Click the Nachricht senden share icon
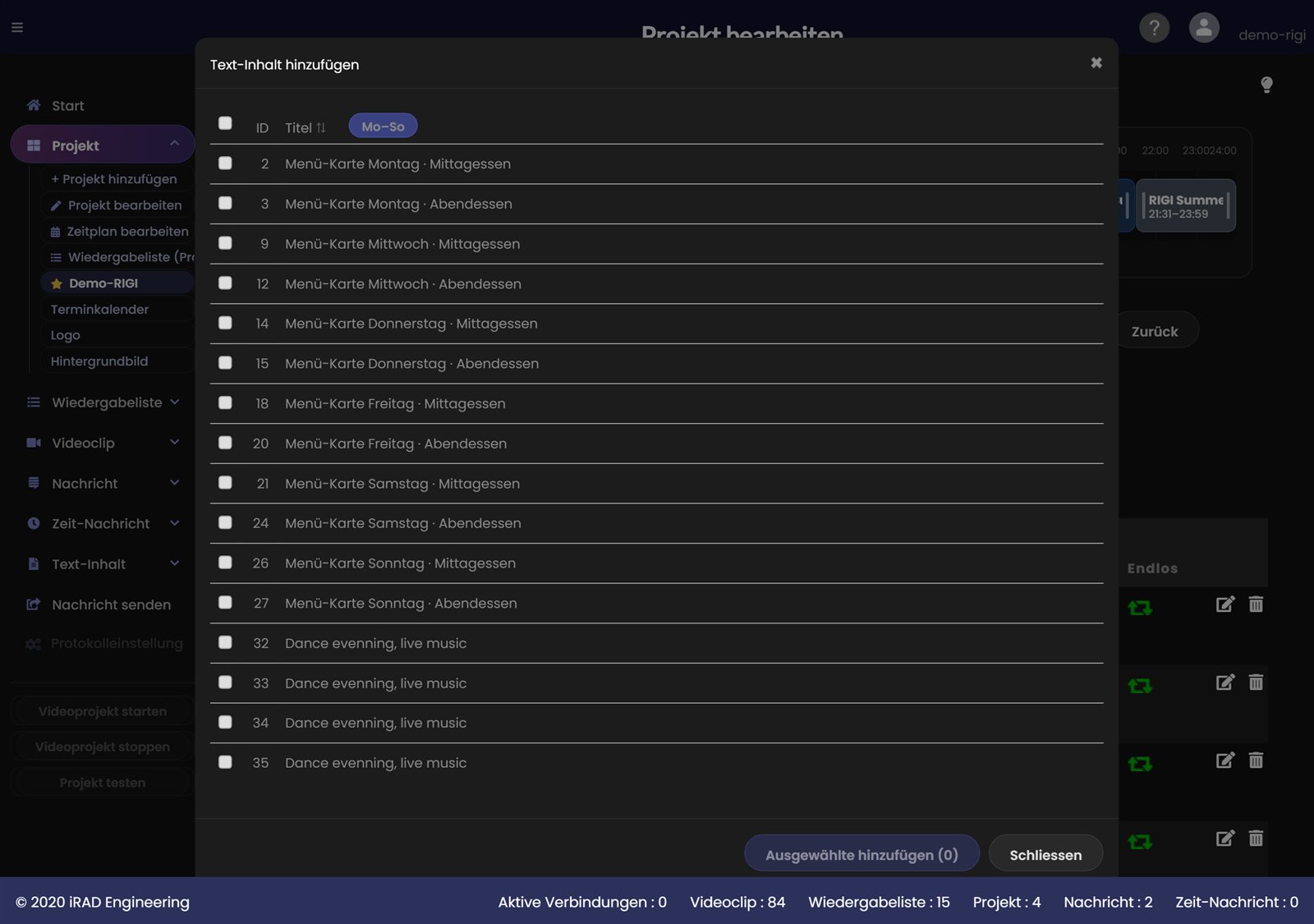 point(34,605)
